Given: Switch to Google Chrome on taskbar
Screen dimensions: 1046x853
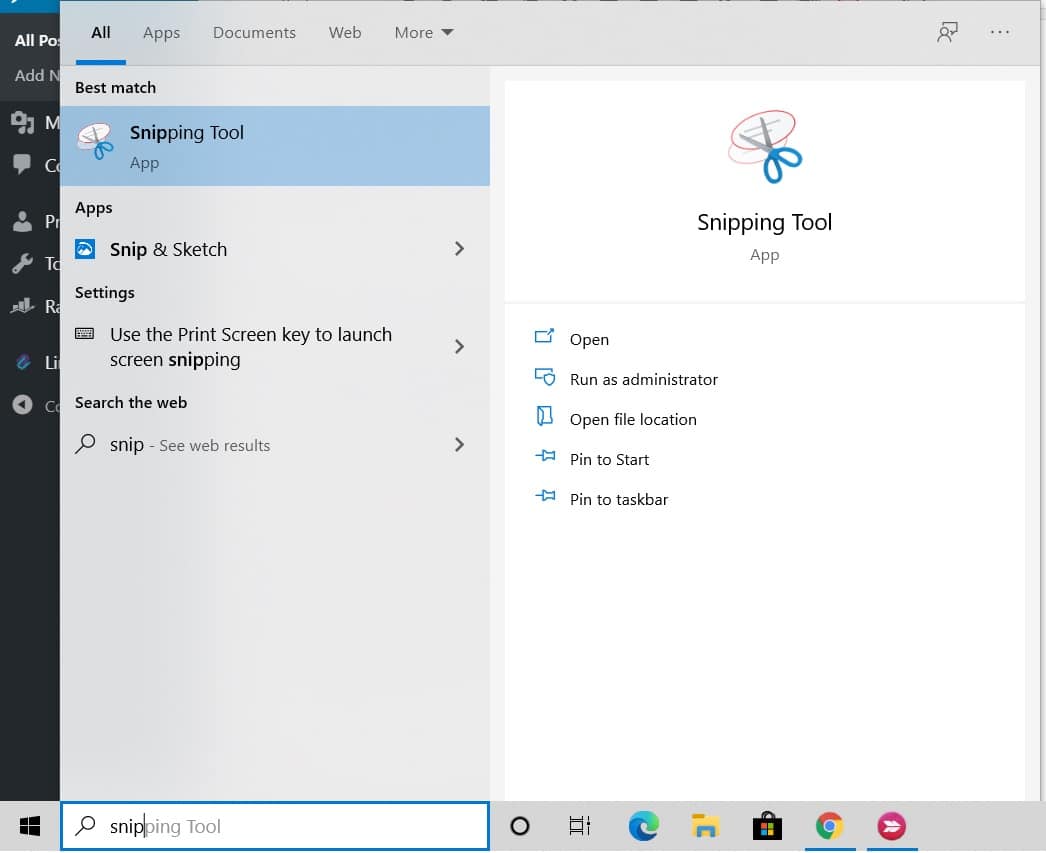Looking at the screenshot, I should point(829,826).
